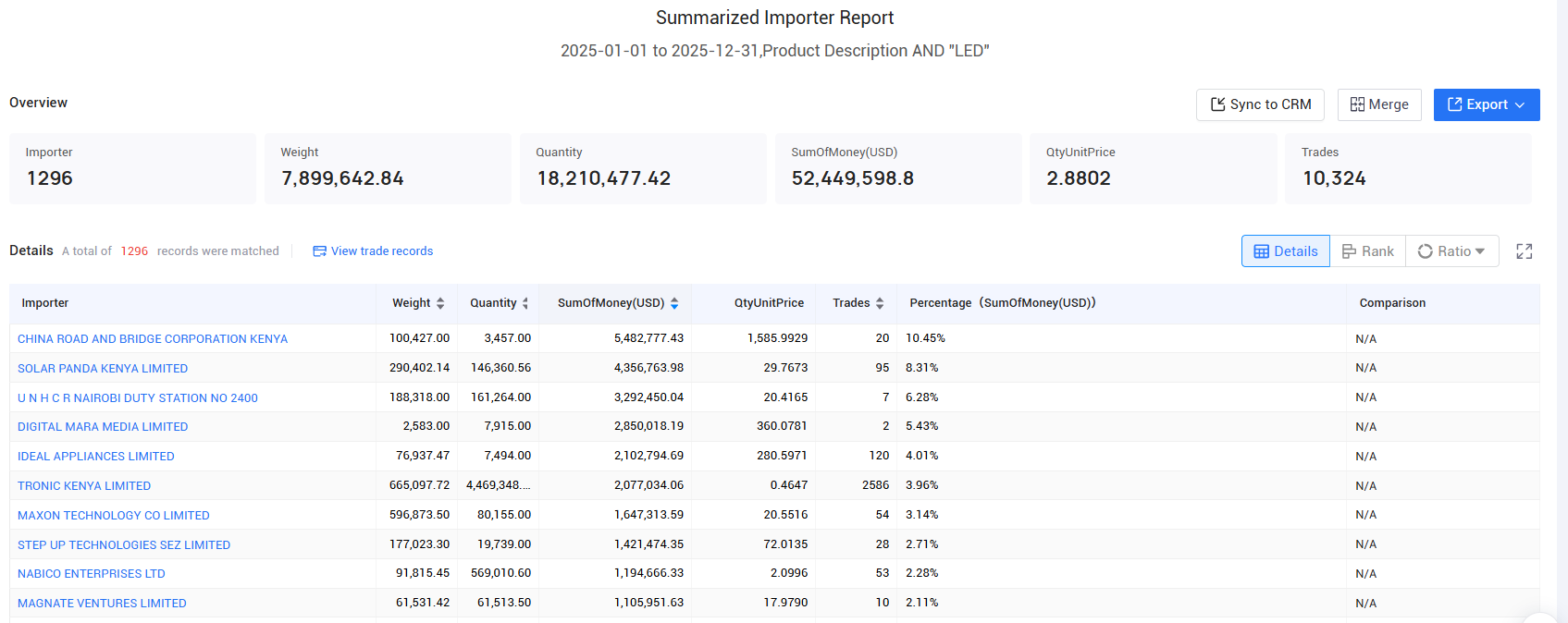Open U N H C R NAIROBI DUTY STATION link

(138, 398)
